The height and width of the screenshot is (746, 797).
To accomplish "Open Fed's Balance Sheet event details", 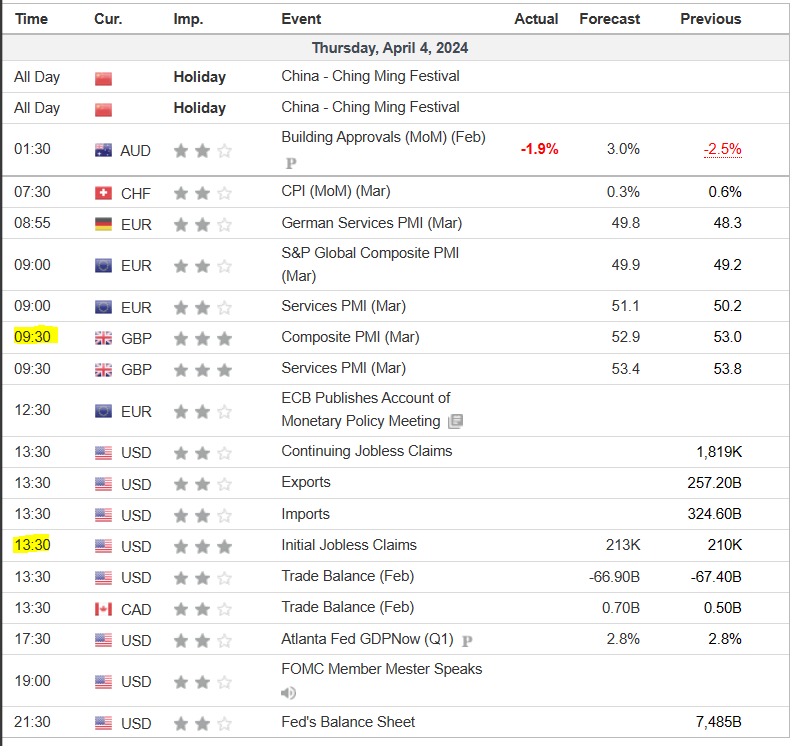I will coord(348,722).
